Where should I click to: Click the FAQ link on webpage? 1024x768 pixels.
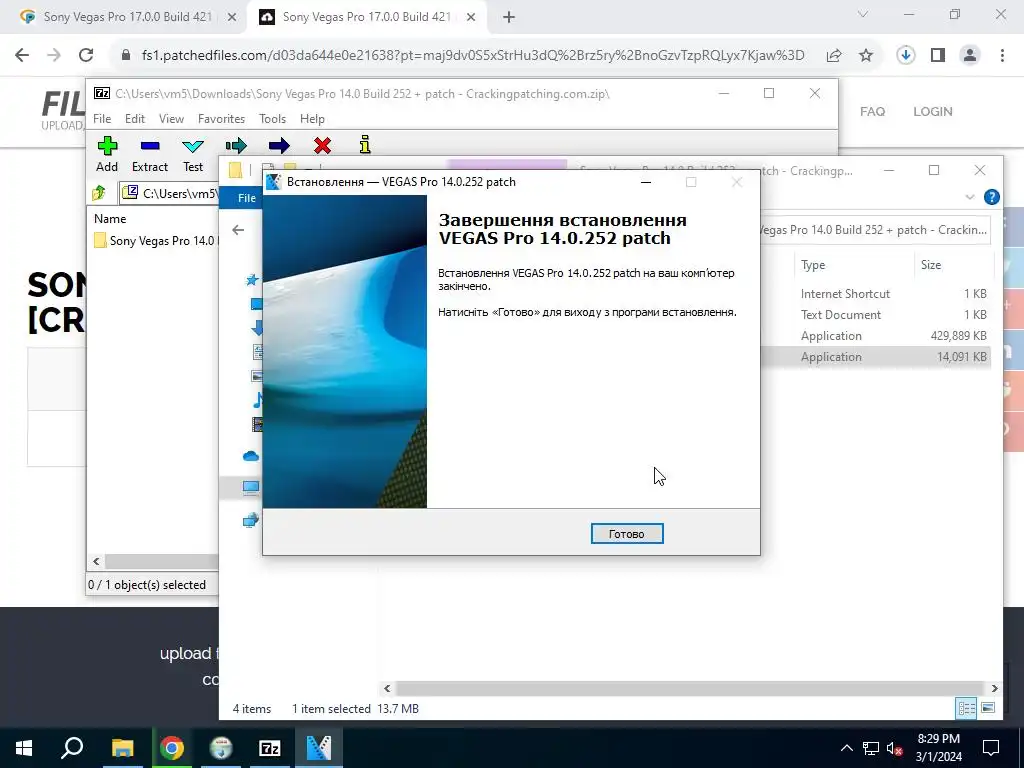[x=872, y=112]
